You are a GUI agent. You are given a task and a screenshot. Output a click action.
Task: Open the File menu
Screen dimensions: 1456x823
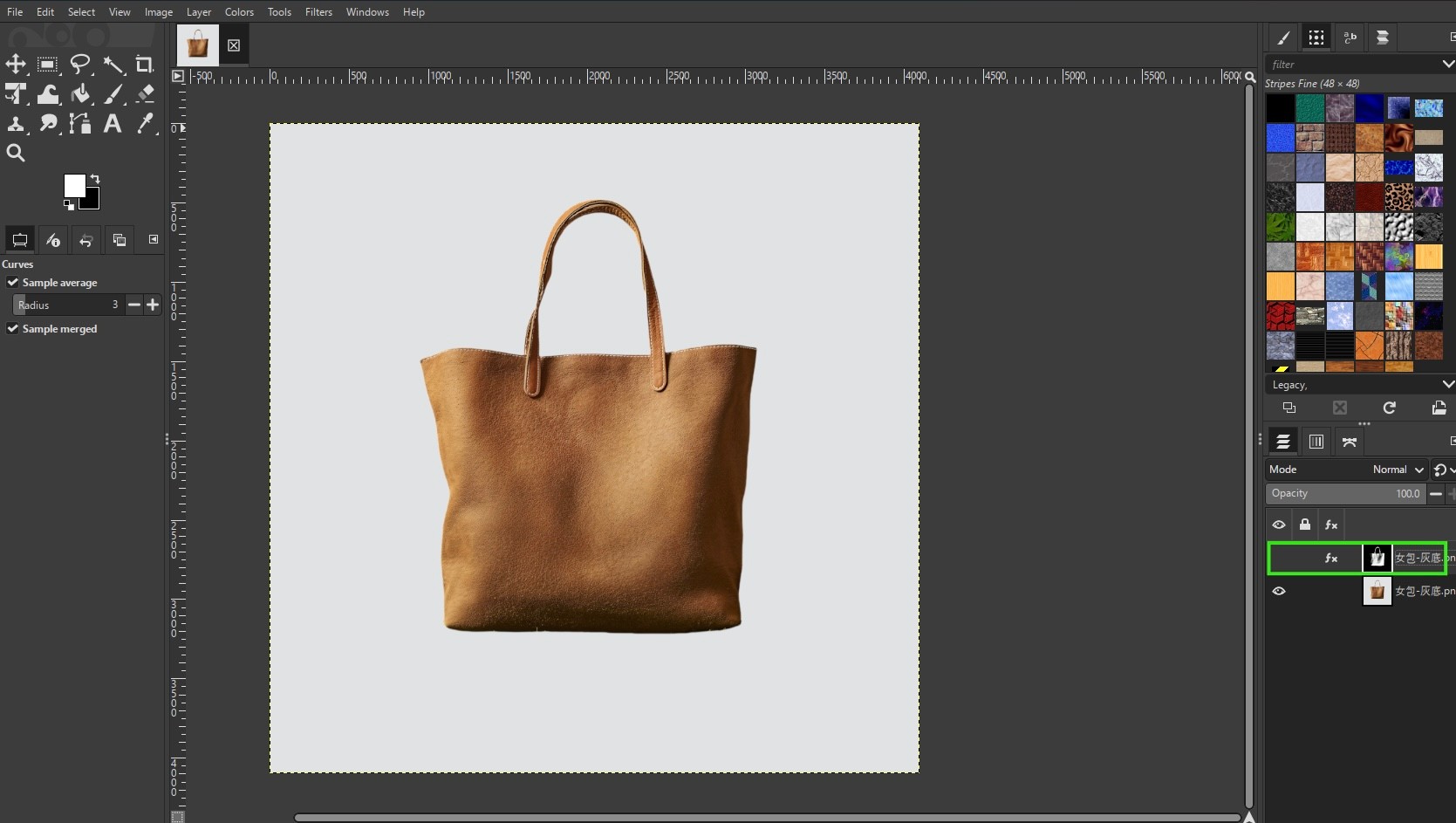tap(15, 12)
